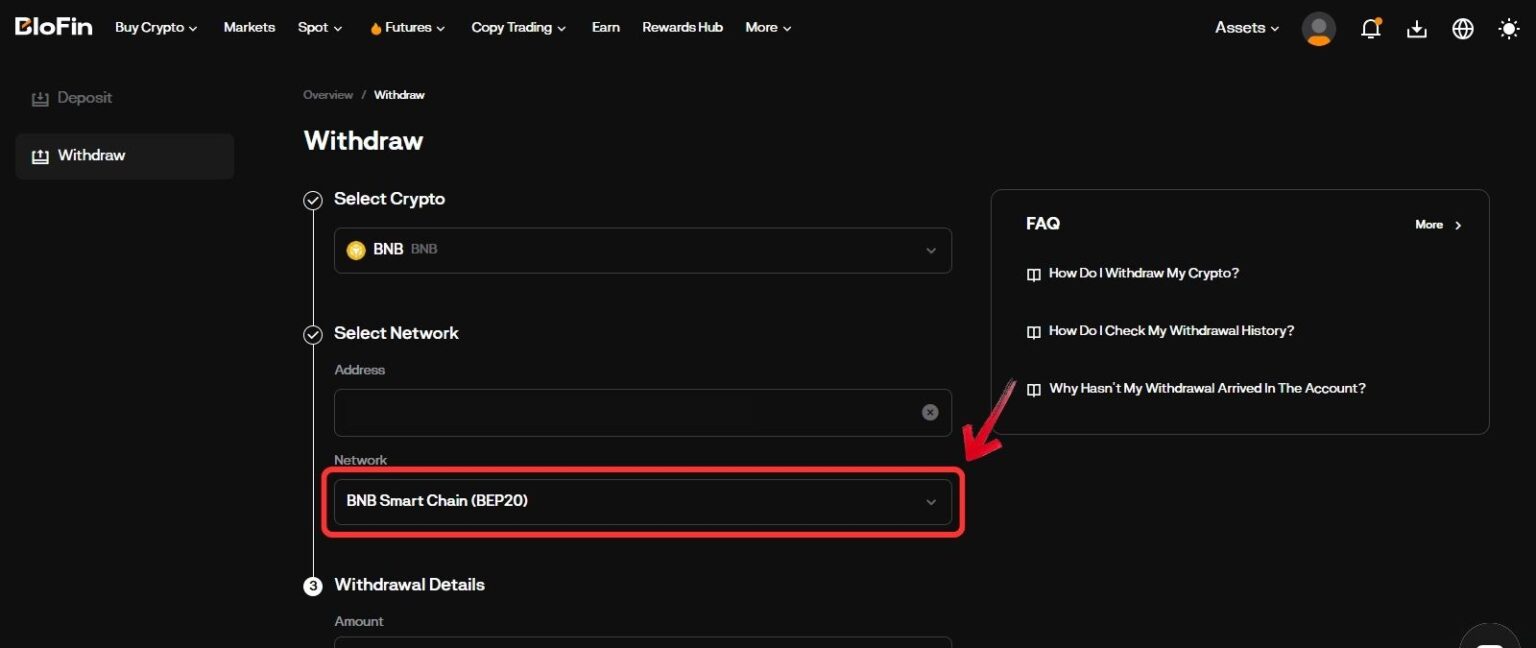This screenshot has height=648, width=1536.
Task: Open the profile avatar
Action: [1318, 28]
